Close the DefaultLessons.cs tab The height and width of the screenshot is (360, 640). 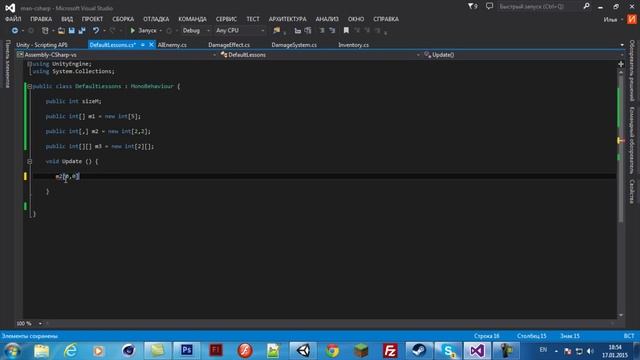click(x=151, y=45)
